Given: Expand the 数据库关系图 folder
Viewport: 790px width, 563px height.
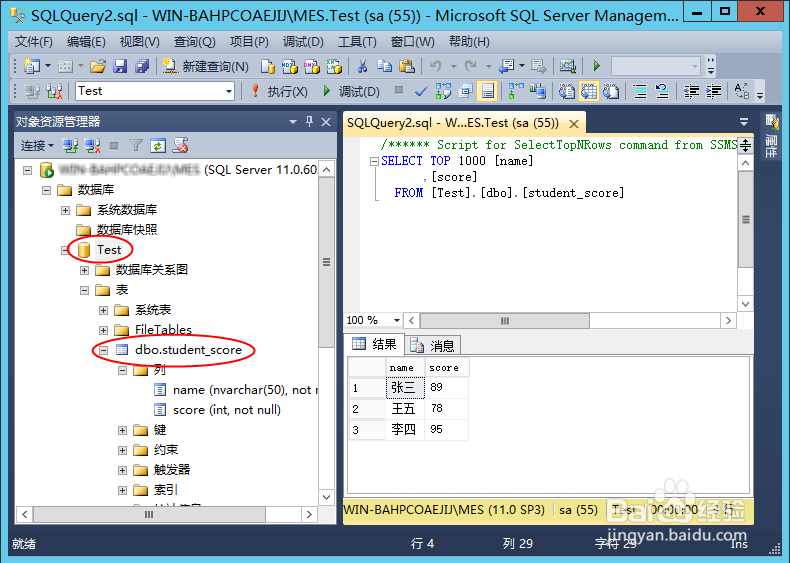Looking at the screenshot, I should click(85, 270).
